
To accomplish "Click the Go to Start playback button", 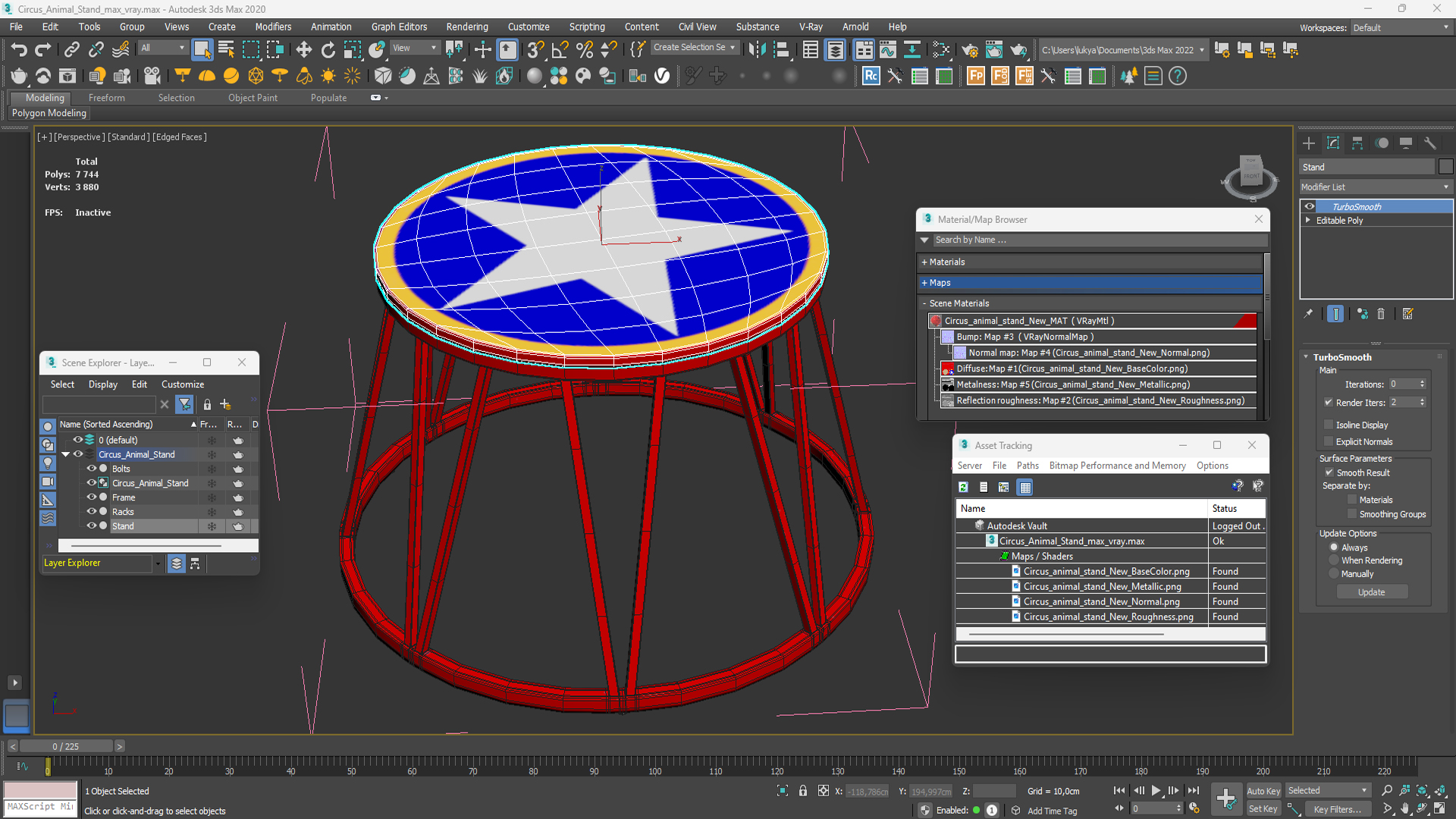I will coord(1119,791).
